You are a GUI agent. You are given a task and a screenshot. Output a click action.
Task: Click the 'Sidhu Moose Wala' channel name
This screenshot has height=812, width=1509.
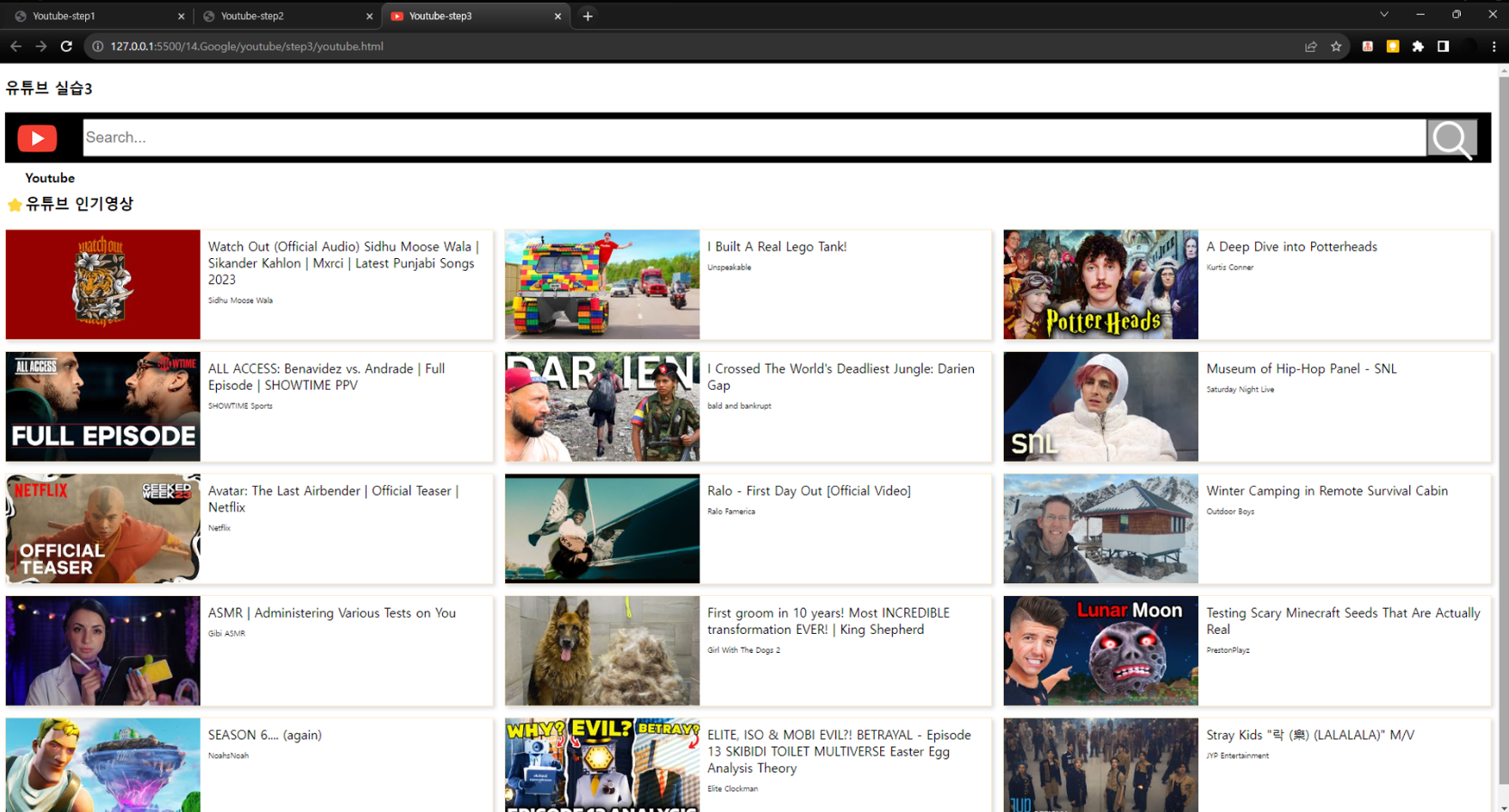[x=240, y=300]
